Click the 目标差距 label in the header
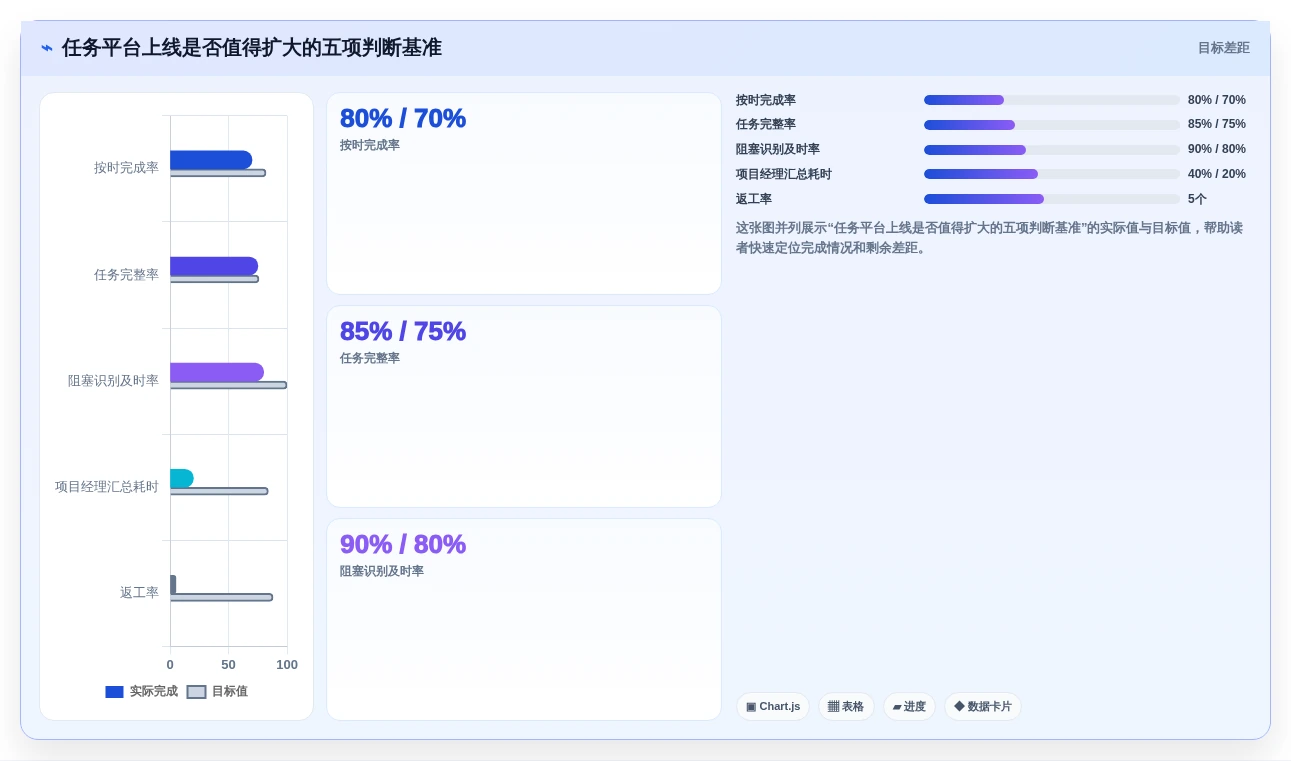Viewport: 1291px width, 761px height. [1224, 48]
